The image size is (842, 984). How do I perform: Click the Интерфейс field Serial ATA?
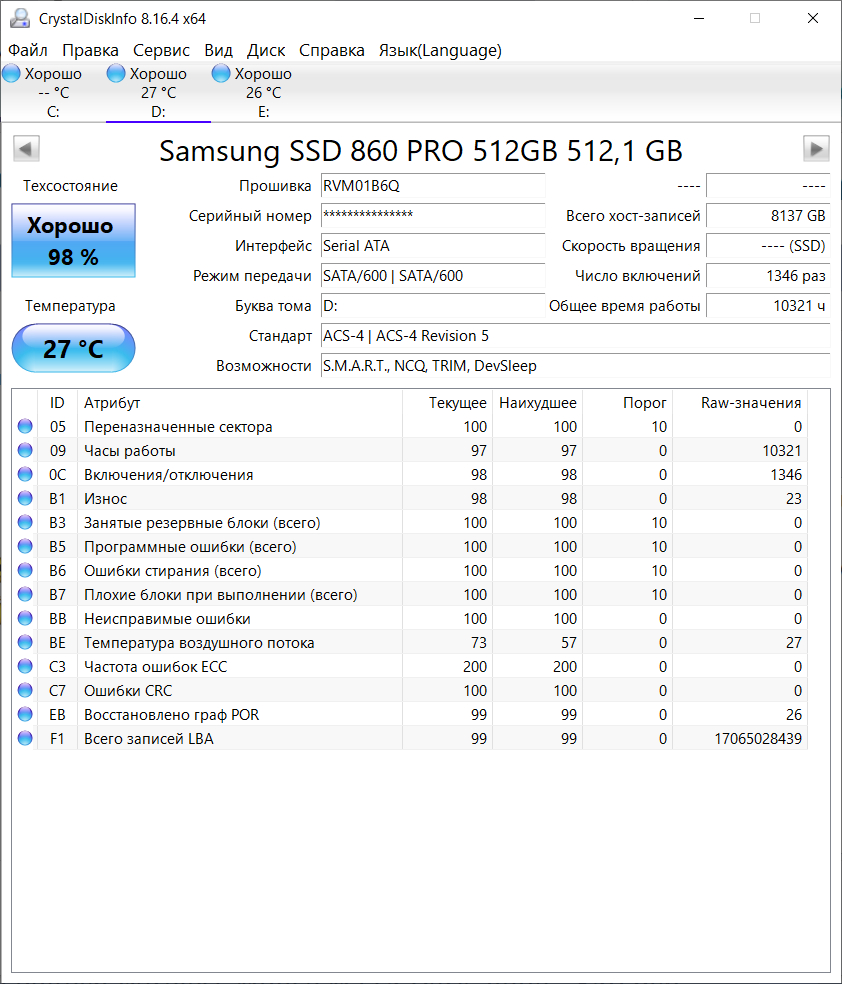(433, 246)
